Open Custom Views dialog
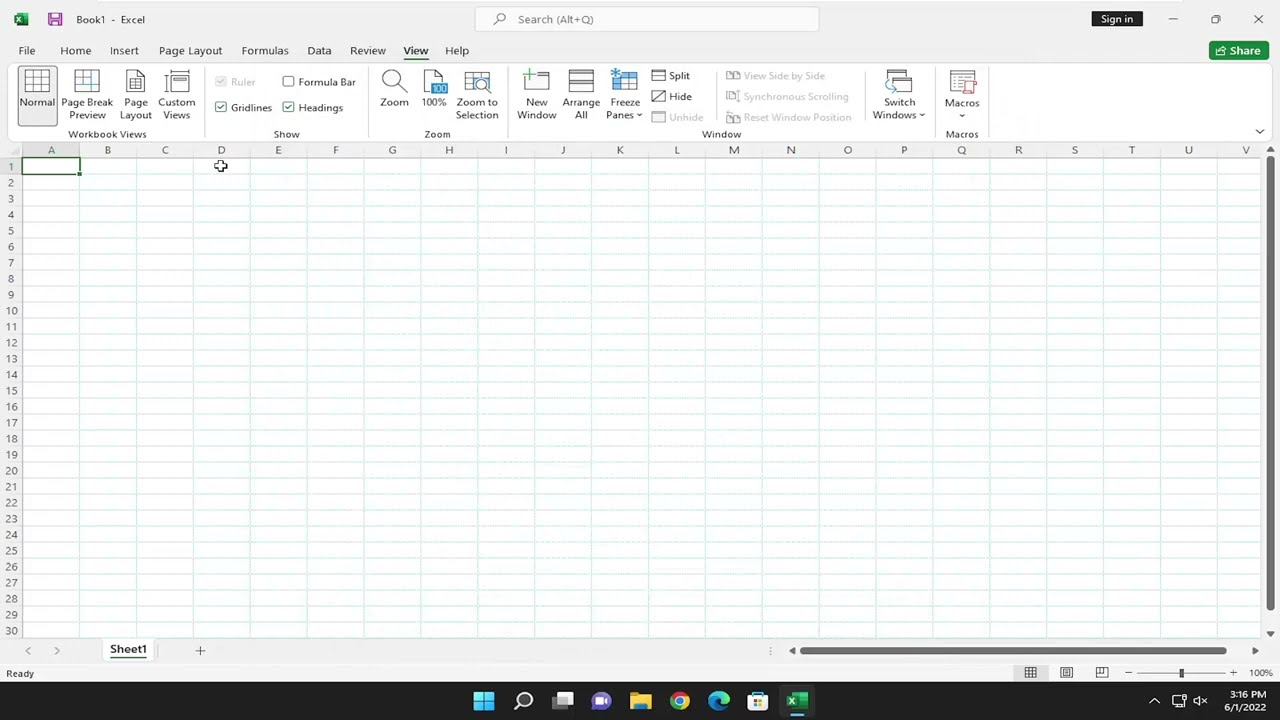The width and height of the screenshot is (1280, 720). (177, 96)
